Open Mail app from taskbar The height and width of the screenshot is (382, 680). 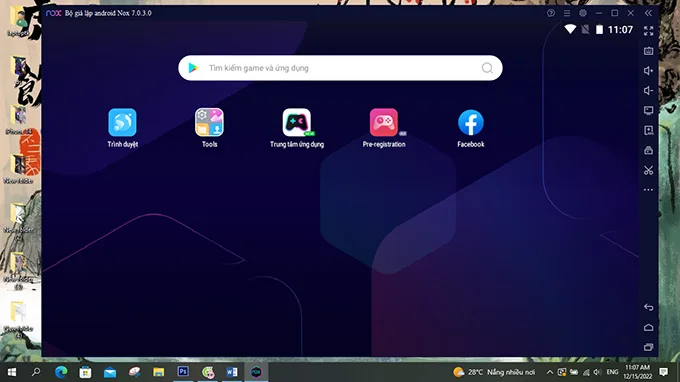tap(110, 372)
